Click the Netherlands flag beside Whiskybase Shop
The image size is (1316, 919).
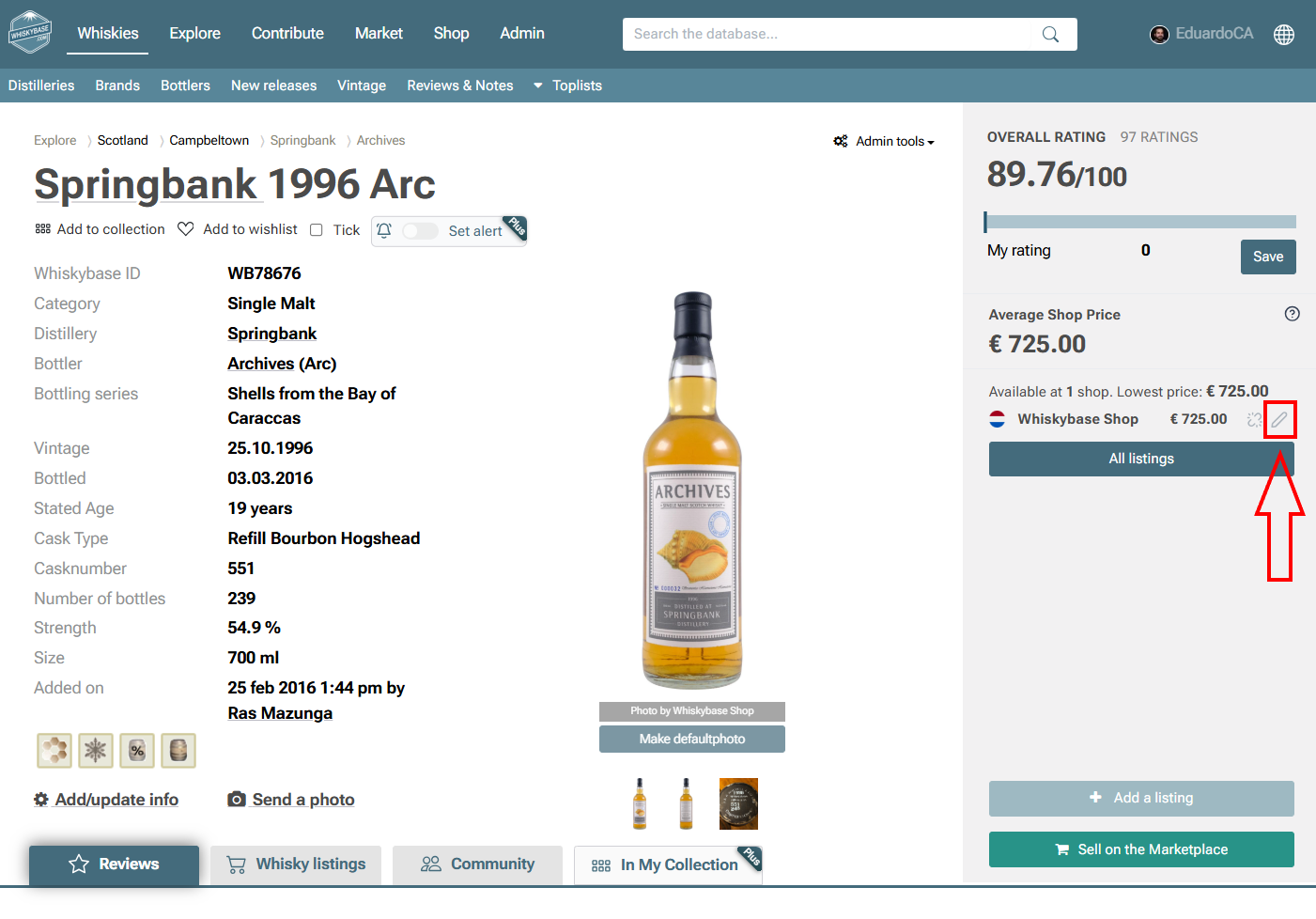point(998,419)
